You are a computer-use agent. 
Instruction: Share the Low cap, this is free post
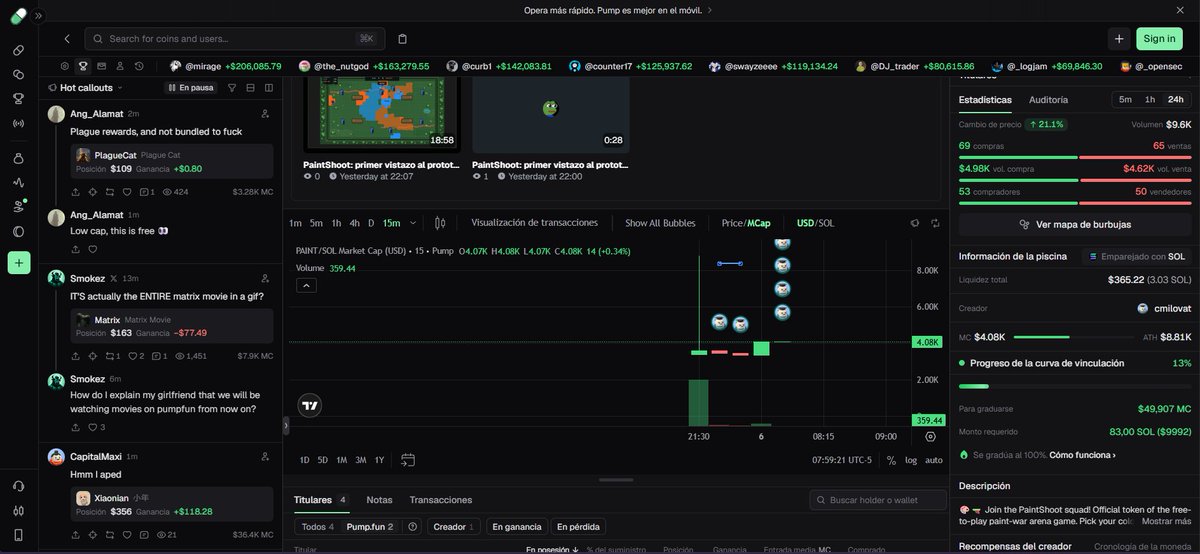pyautogui.click(x=76, y=249)
